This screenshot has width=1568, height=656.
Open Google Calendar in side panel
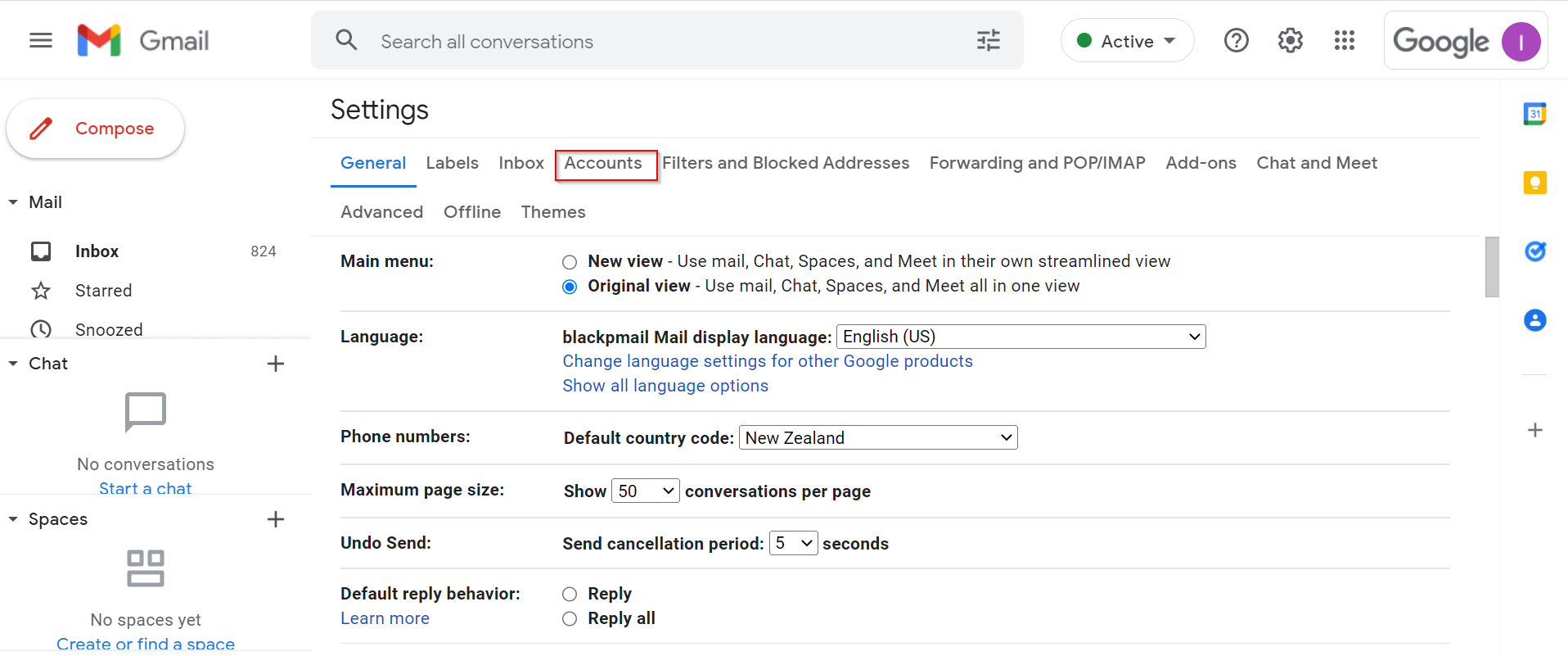click(x=1534, y=115)
